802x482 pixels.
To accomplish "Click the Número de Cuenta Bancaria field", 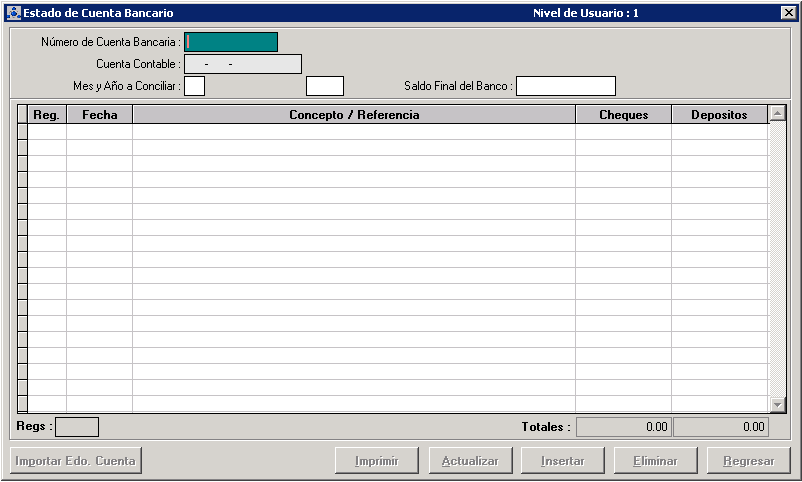I will pos(231,42).
